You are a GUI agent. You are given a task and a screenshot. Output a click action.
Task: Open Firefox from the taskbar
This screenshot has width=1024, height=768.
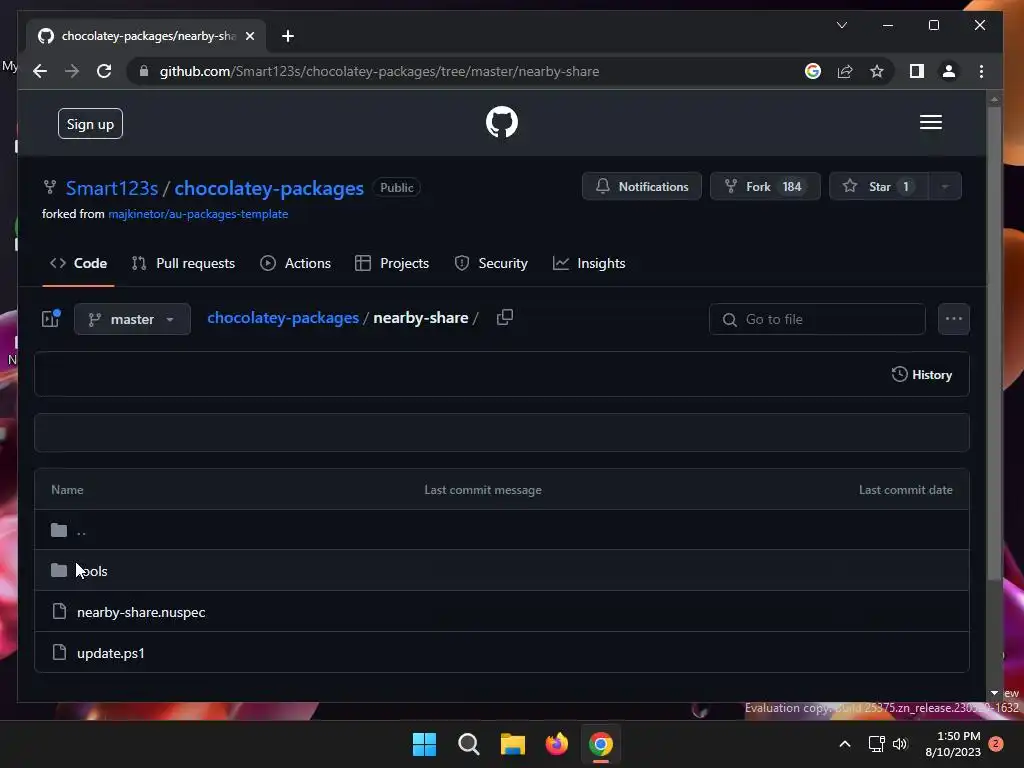(x=556, y=744)
